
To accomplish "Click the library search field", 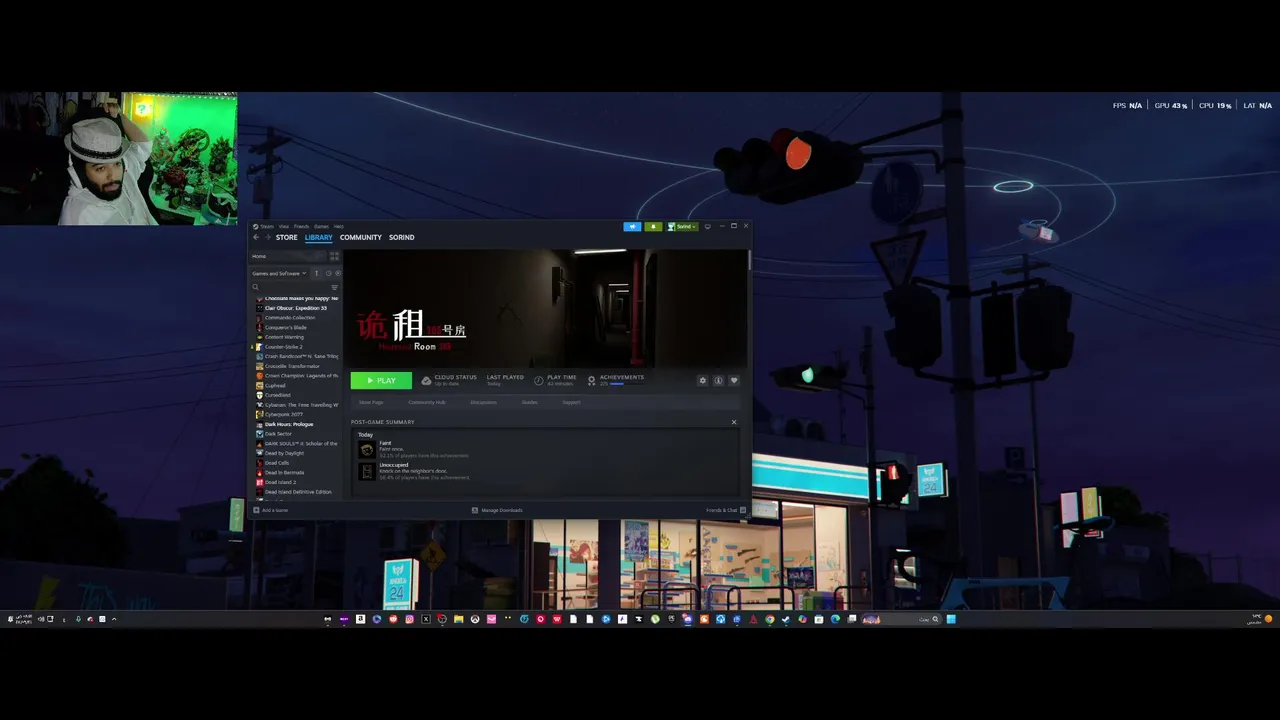I will [x=292, y=287].
